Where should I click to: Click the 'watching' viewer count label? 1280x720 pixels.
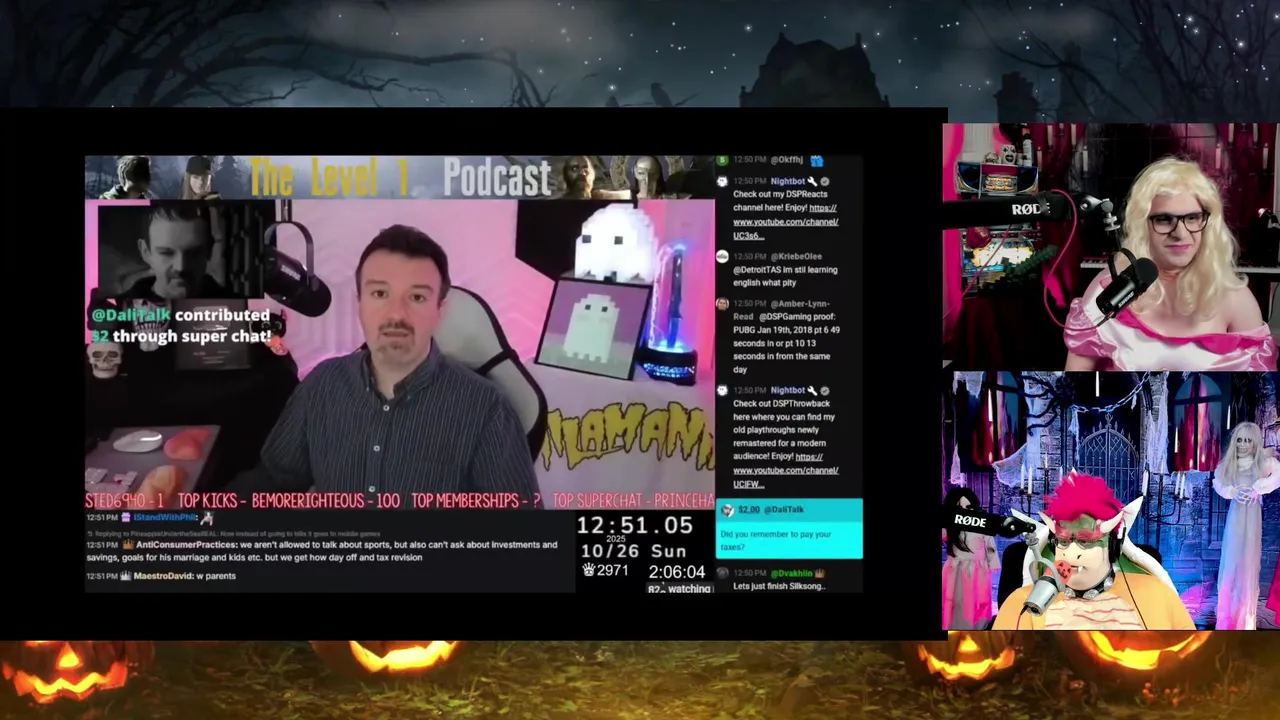tap(689, 589)
